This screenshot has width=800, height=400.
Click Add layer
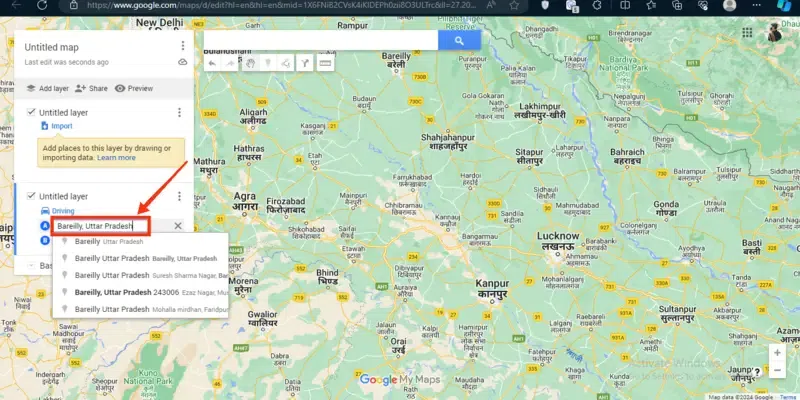47,88
